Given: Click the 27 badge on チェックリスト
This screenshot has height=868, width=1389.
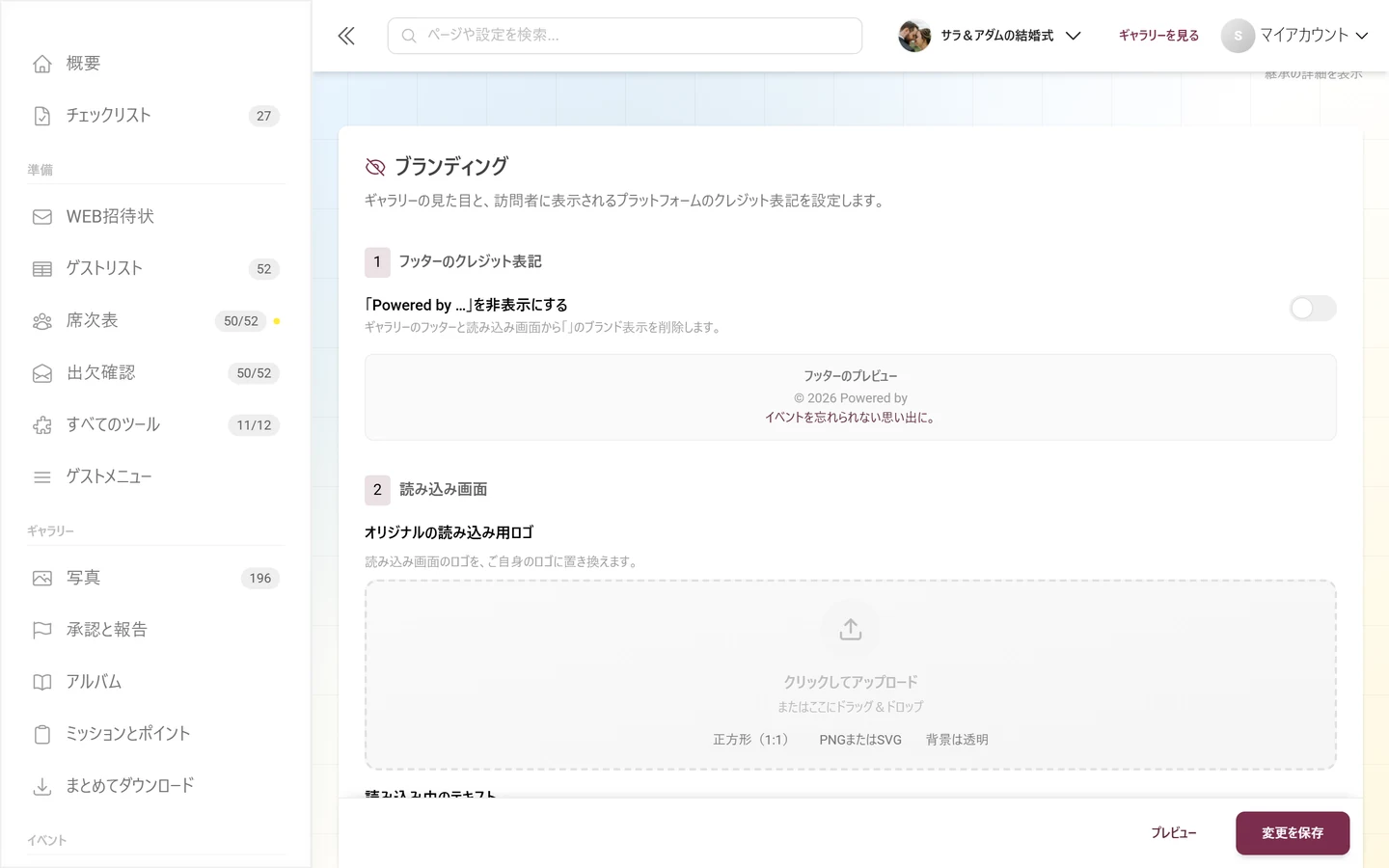Looking at the screenshot, I should point(264,116).
